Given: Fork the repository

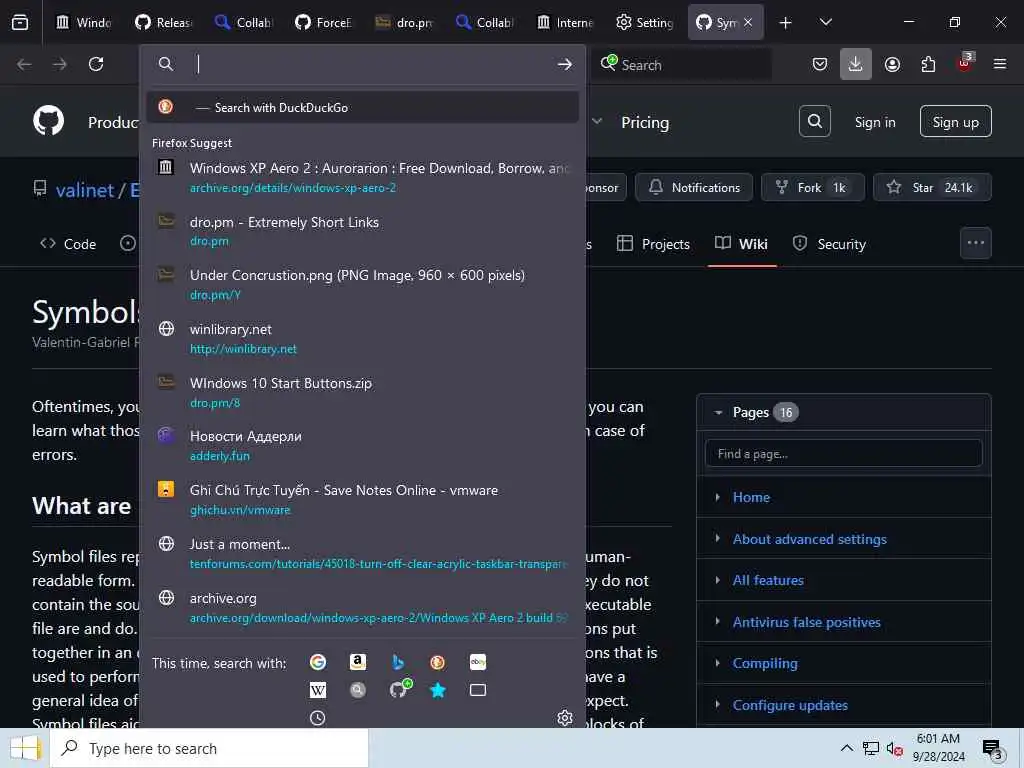Looking at the screenshot, I should click(x=813, y=187).
